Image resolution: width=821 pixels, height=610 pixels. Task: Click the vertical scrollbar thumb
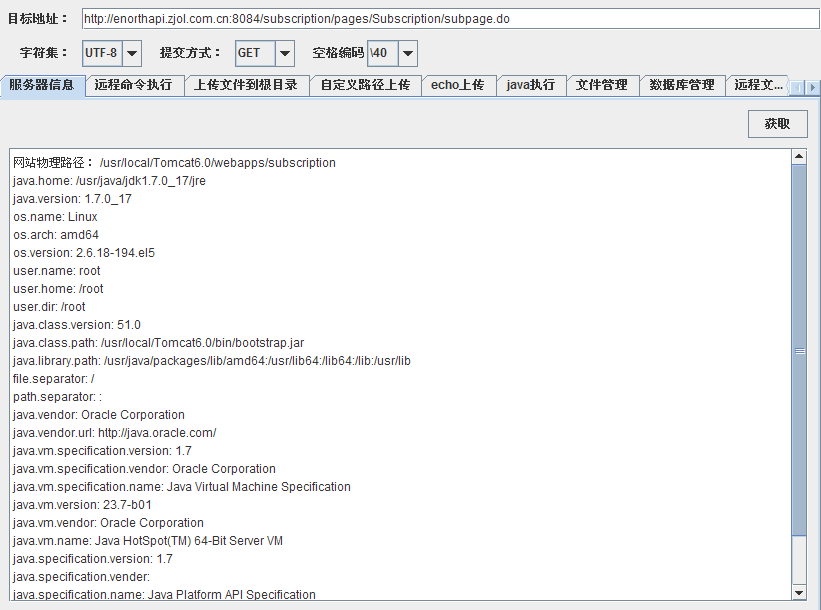tap(799, 350)
